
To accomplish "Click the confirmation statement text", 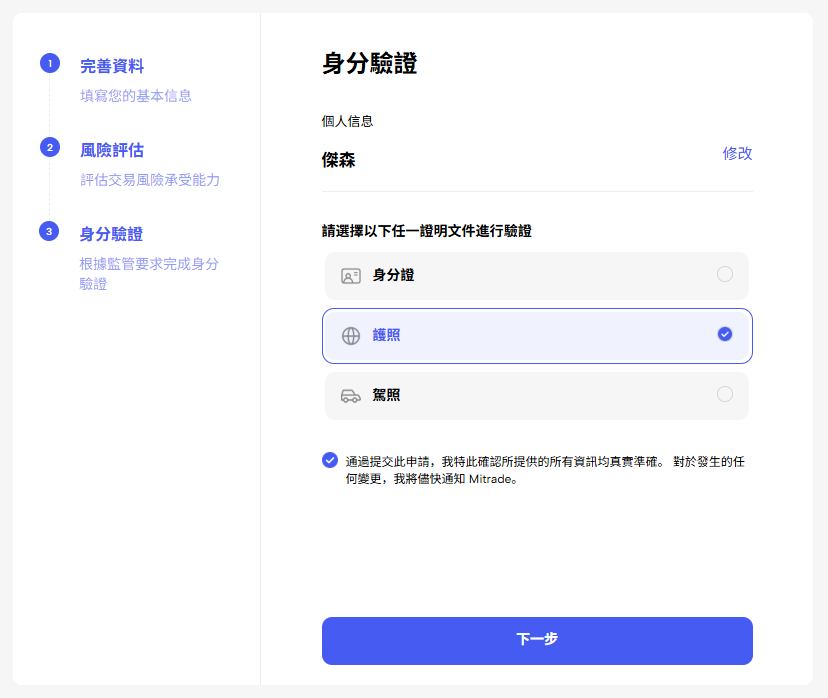I will 545,470.
